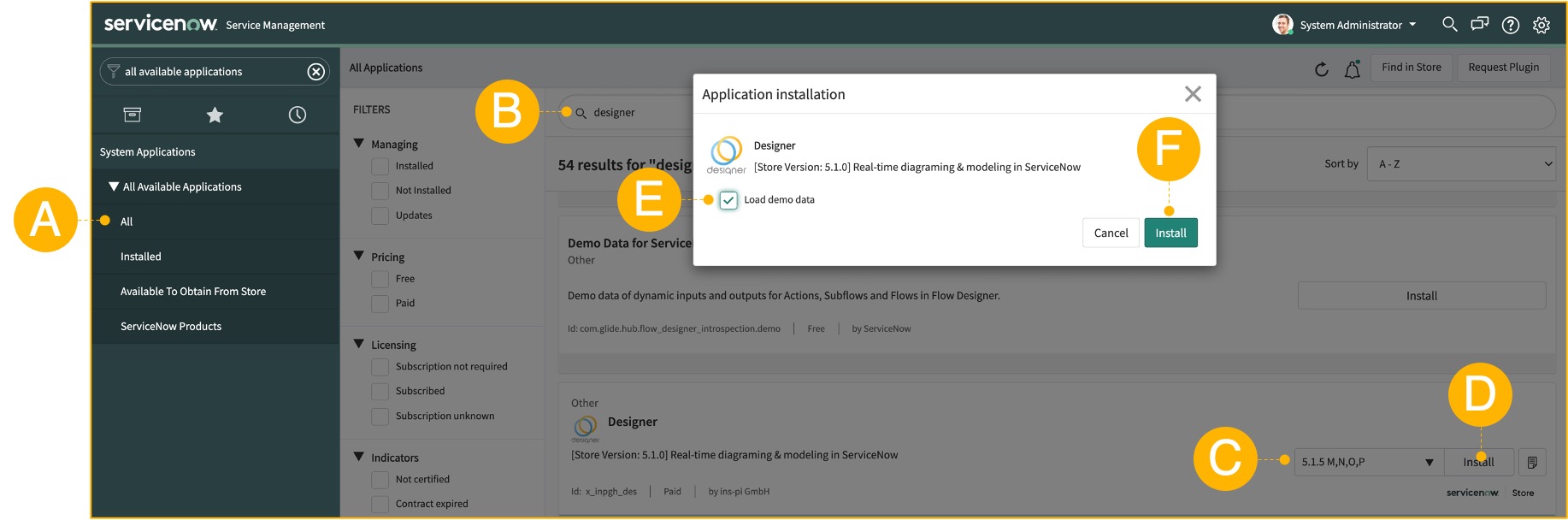Click the Designer logo in results list
Viewport: 1568px width, 520px height.
[586, 428]
